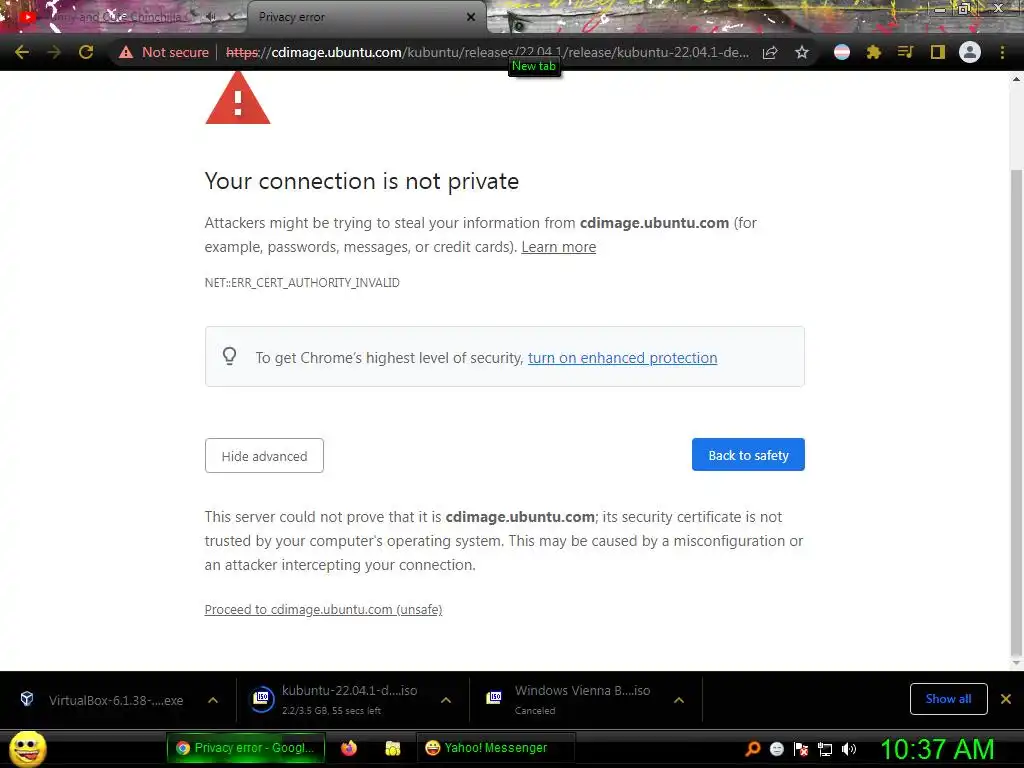Open the folder icon on taskbar
The image size is (1024, 768).
pos(392,748)
